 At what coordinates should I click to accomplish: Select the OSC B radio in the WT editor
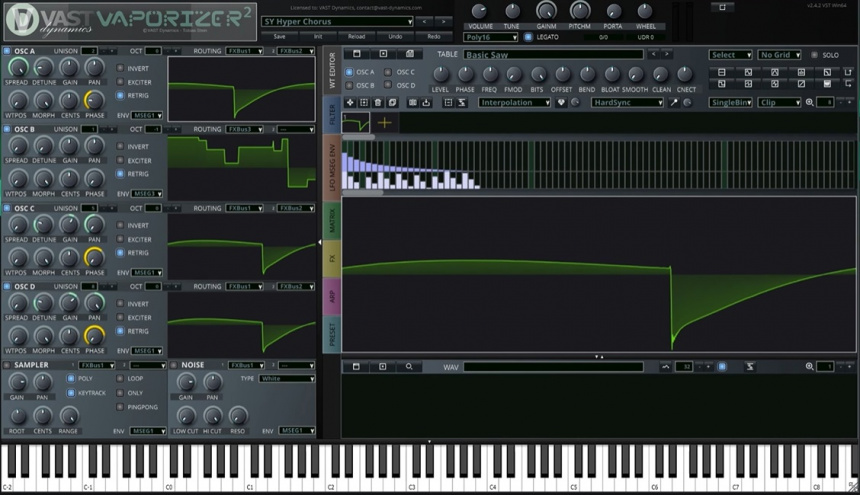point(349,86)
